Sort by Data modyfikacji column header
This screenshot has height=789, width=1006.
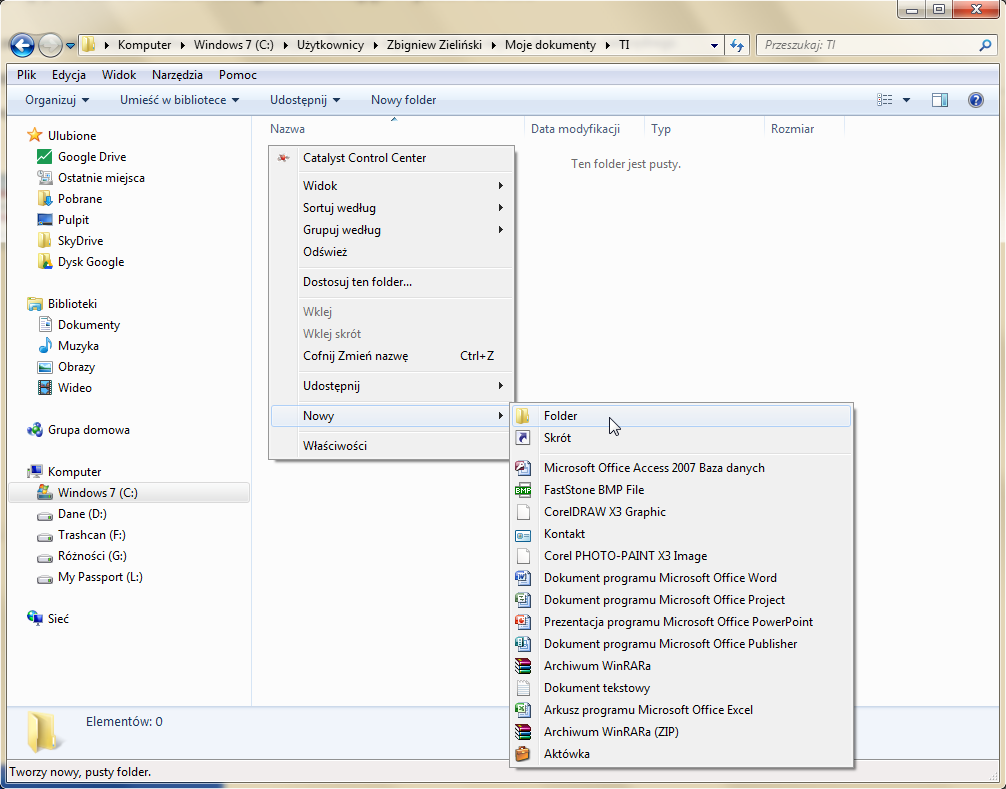pyautogui.click(x=575, y=129)
